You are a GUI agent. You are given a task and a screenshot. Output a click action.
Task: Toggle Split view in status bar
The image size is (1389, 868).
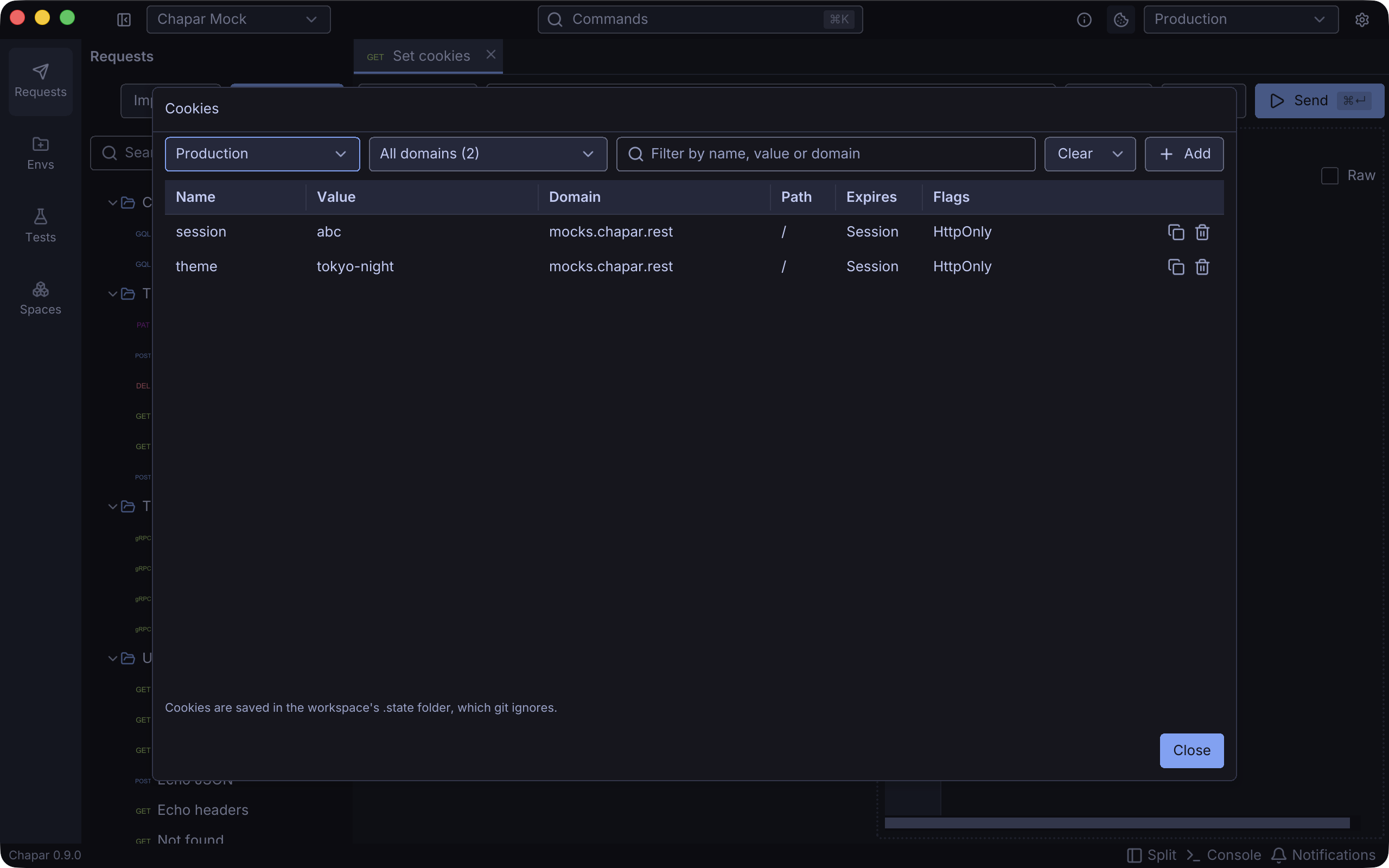[x=1151, y=855]
